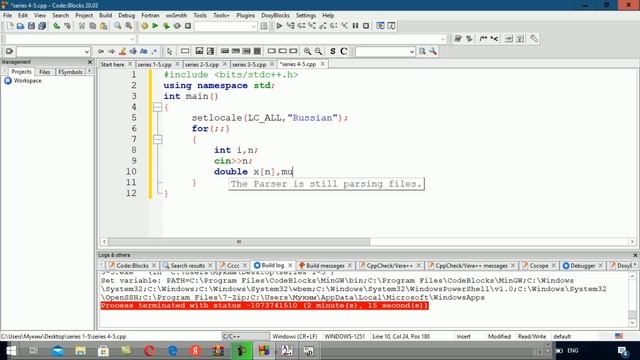The width and height of the screenshot is (640, 360).
Task: Open the Debugger log tab
Action: 582,265
